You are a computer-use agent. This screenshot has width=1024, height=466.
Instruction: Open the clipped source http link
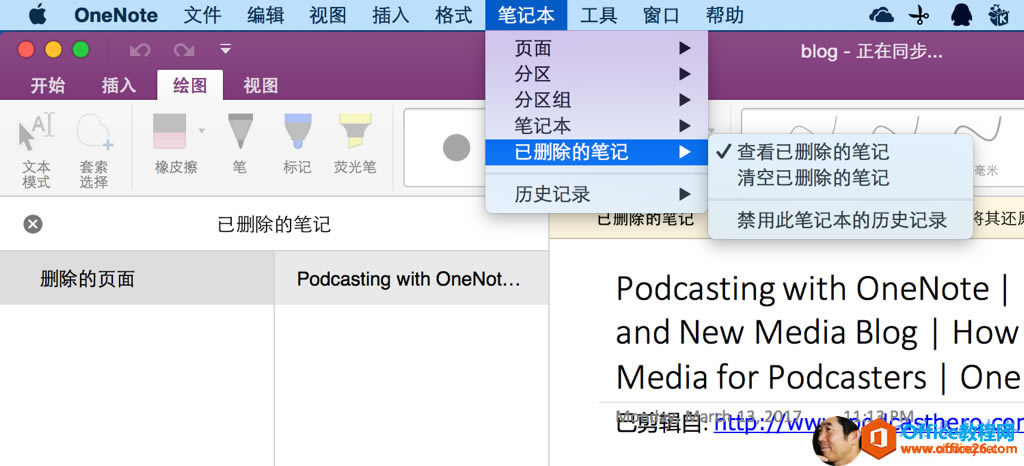tap(869, 424)
